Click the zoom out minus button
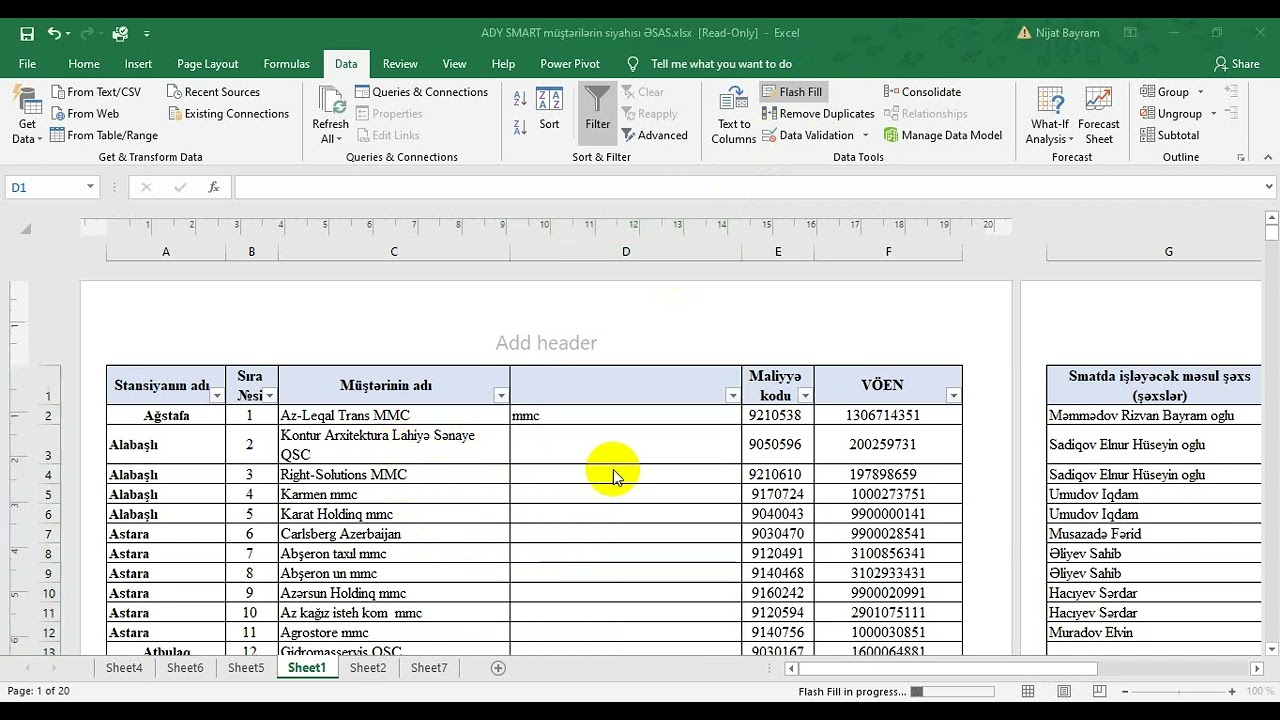 1125,692
